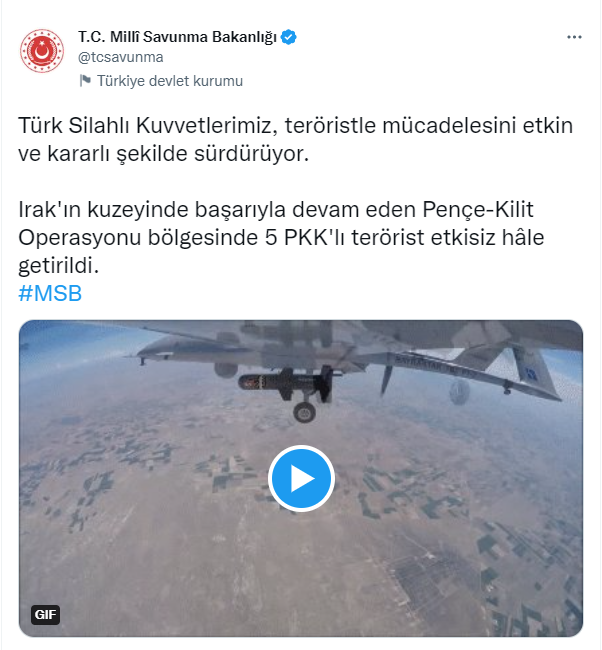Click the missile under the drone wing
The image size is (602, 650).
pyautogui.click(x=286, y=383)
